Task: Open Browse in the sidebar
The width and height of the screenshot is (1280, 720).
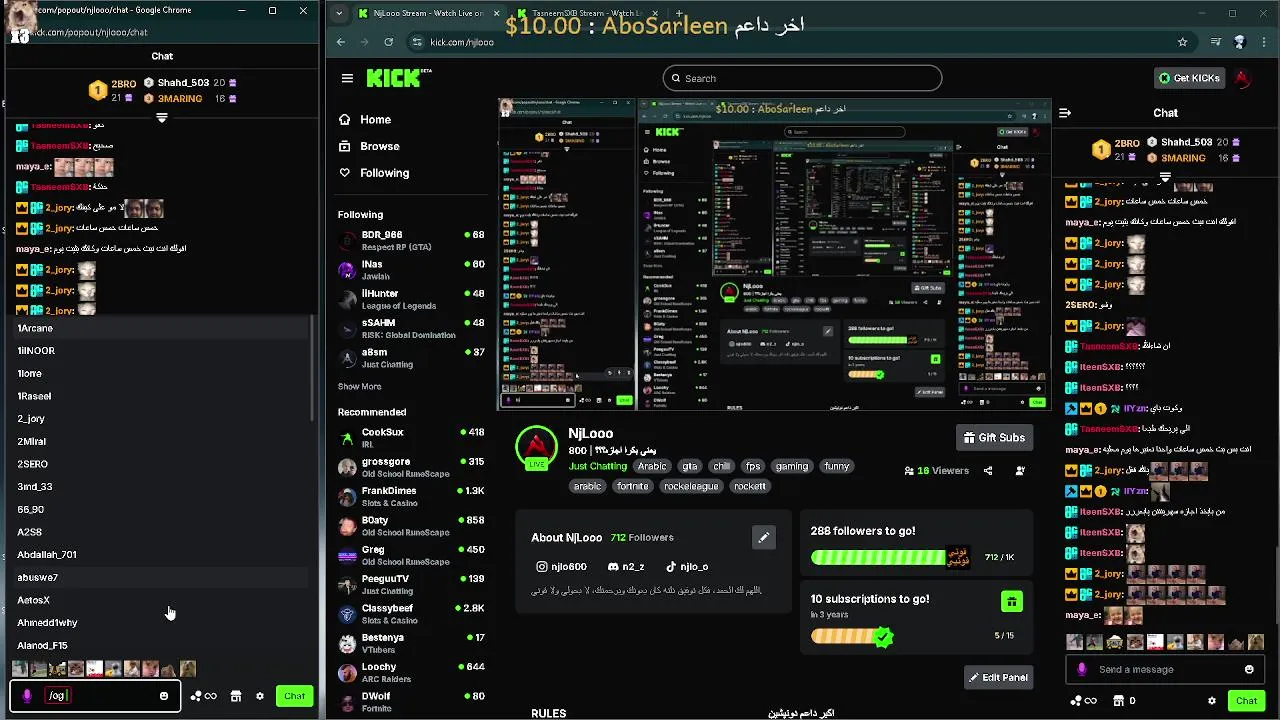Action: [x=369, y=146]
